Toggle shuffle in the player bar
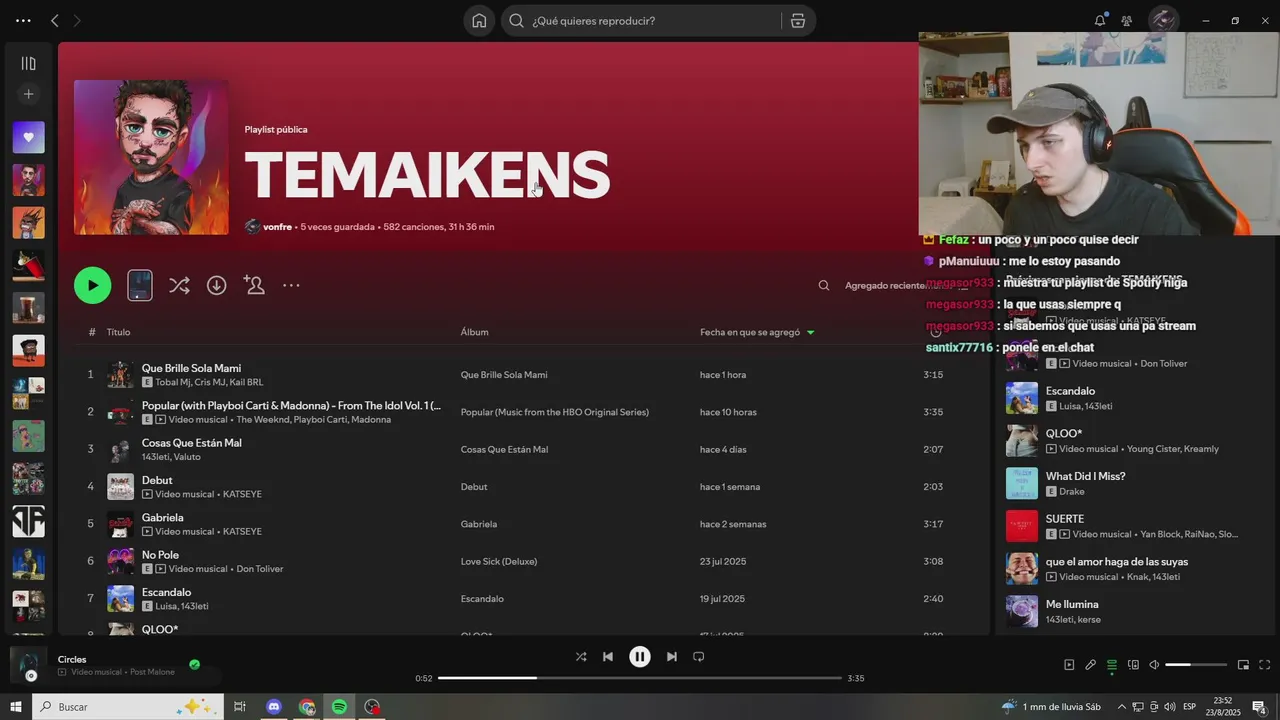Screen dimensions: 1280x720 pos(581,657)
